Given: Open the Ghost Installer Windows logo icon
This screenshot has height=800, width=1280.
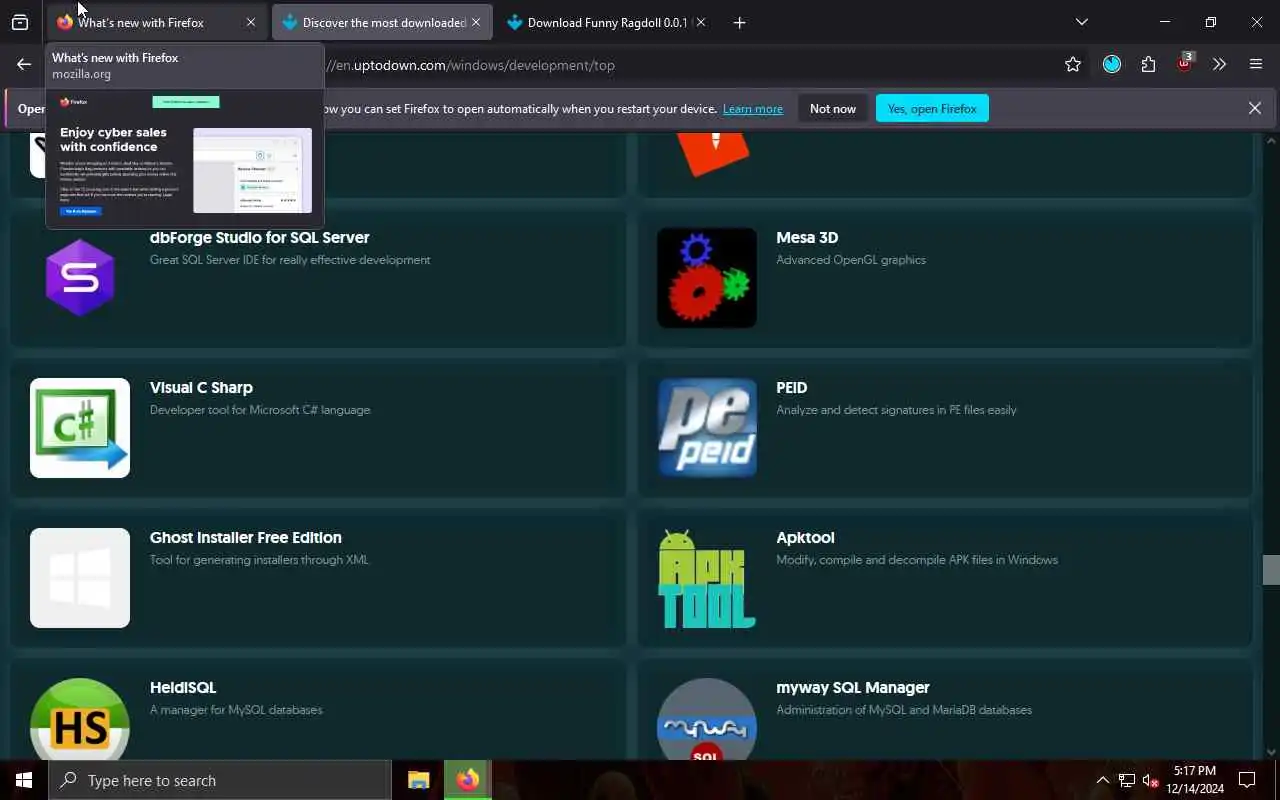Looking at the screenshot, I should [x=80, y=578].
